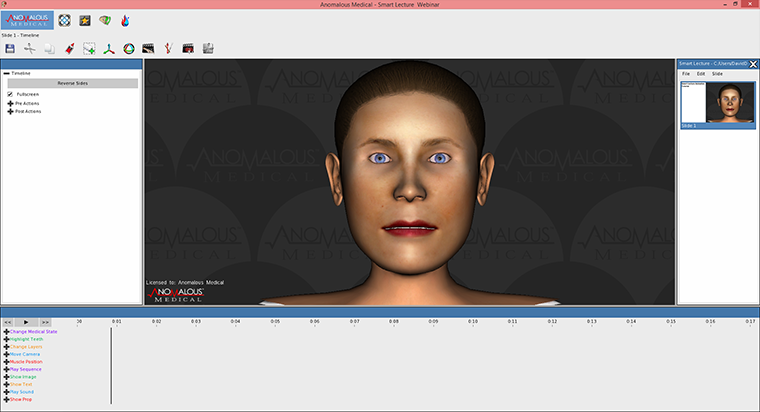Screen dimensions: 760x412
Task: Expand Pre Actions
Action: pos(10,103)
